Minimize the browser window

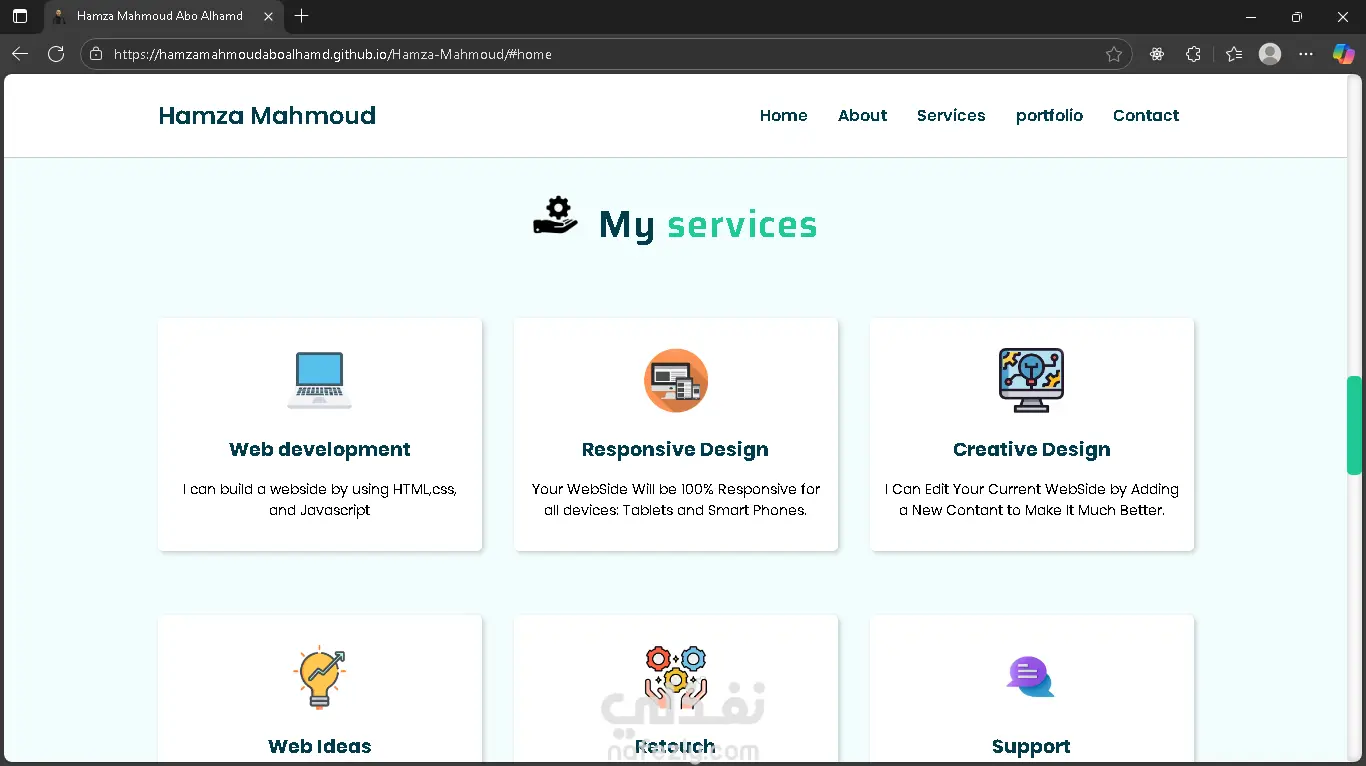pos(1251,16)
